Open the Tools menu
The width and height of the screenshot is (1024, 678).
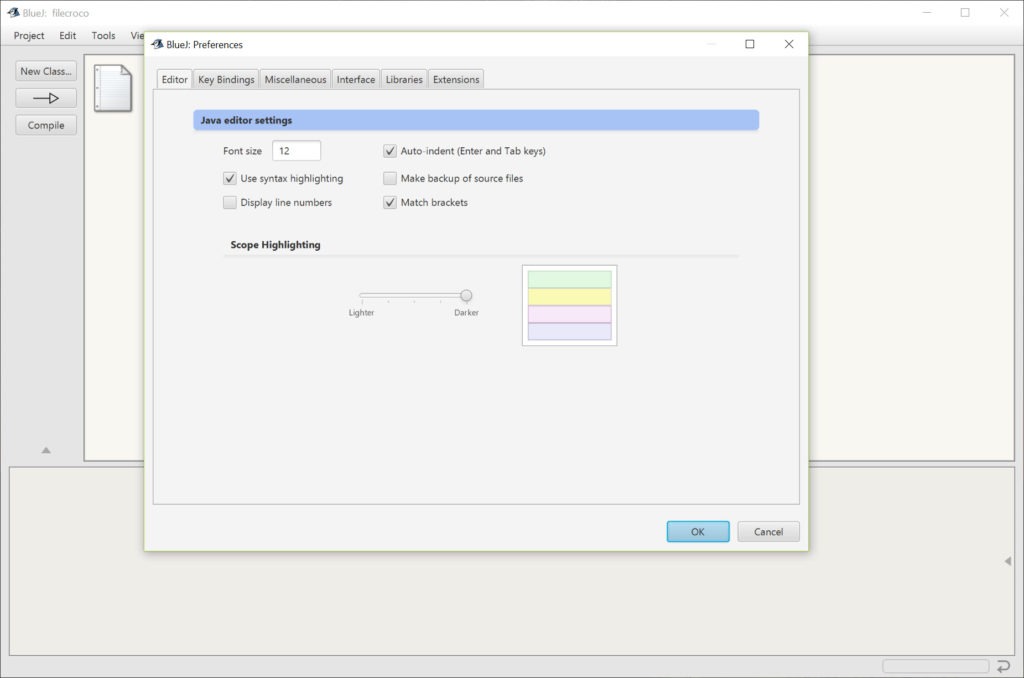[103, 35]
